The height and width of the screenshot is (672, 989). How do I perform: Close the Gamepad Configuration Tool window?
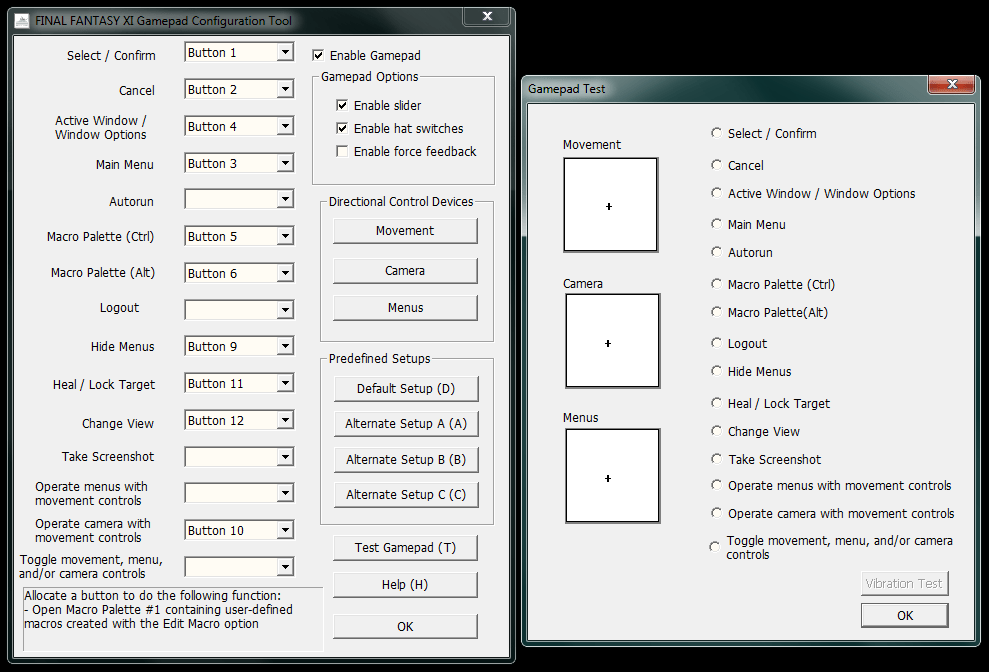[487, 16]
